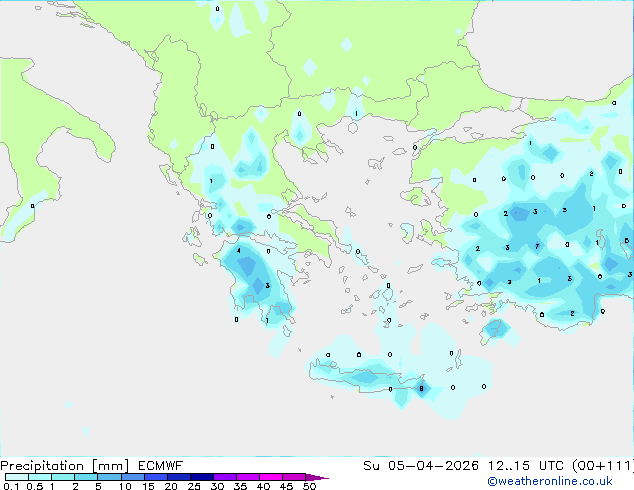This screenshot has width=634, height=490.
Task: Click the blue precipitation patch on Rhodes island
Action: point(496,329)
